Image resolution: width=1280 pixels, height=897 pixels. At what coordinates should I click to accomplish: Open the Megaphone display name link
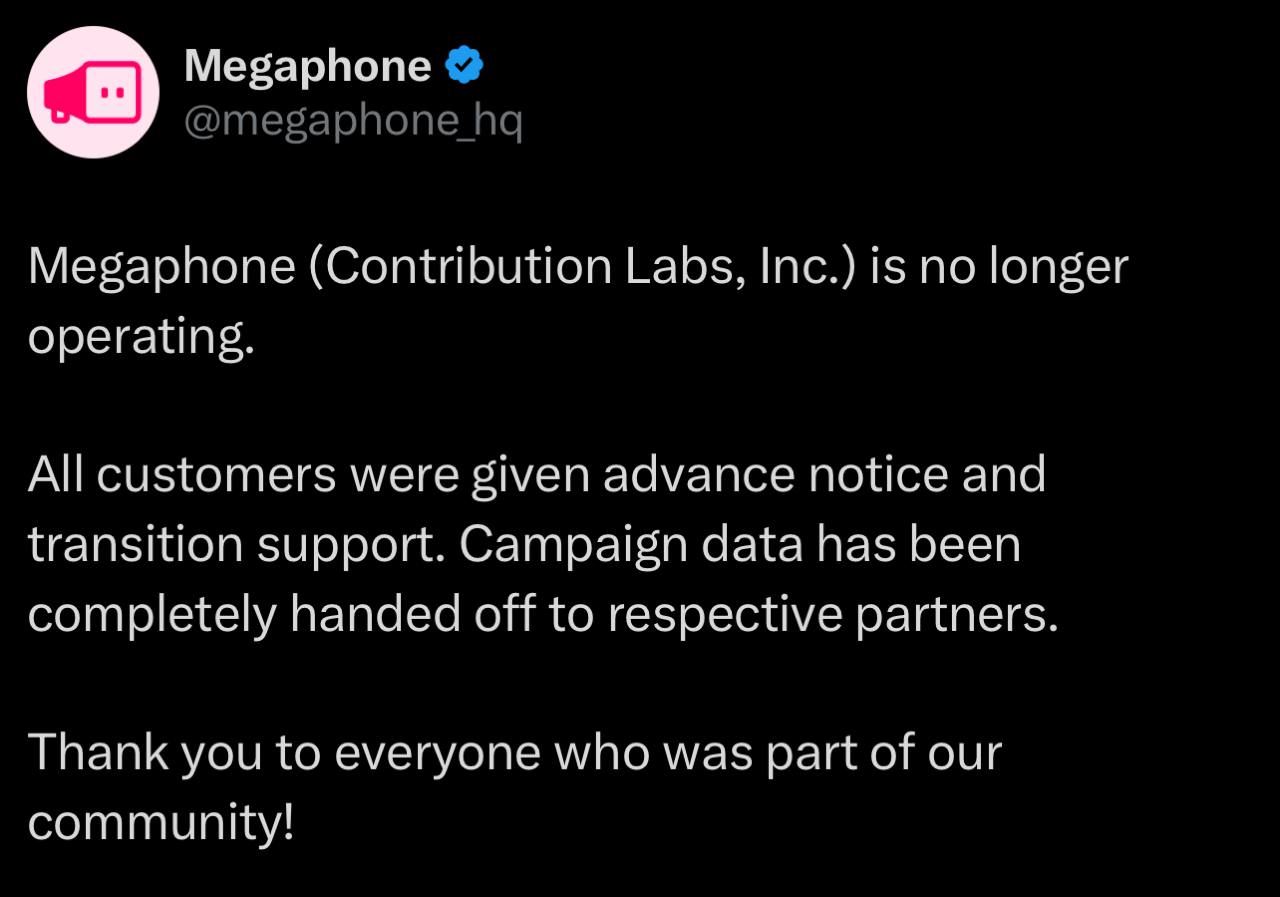pyautogui.click(x=307, y=66)
